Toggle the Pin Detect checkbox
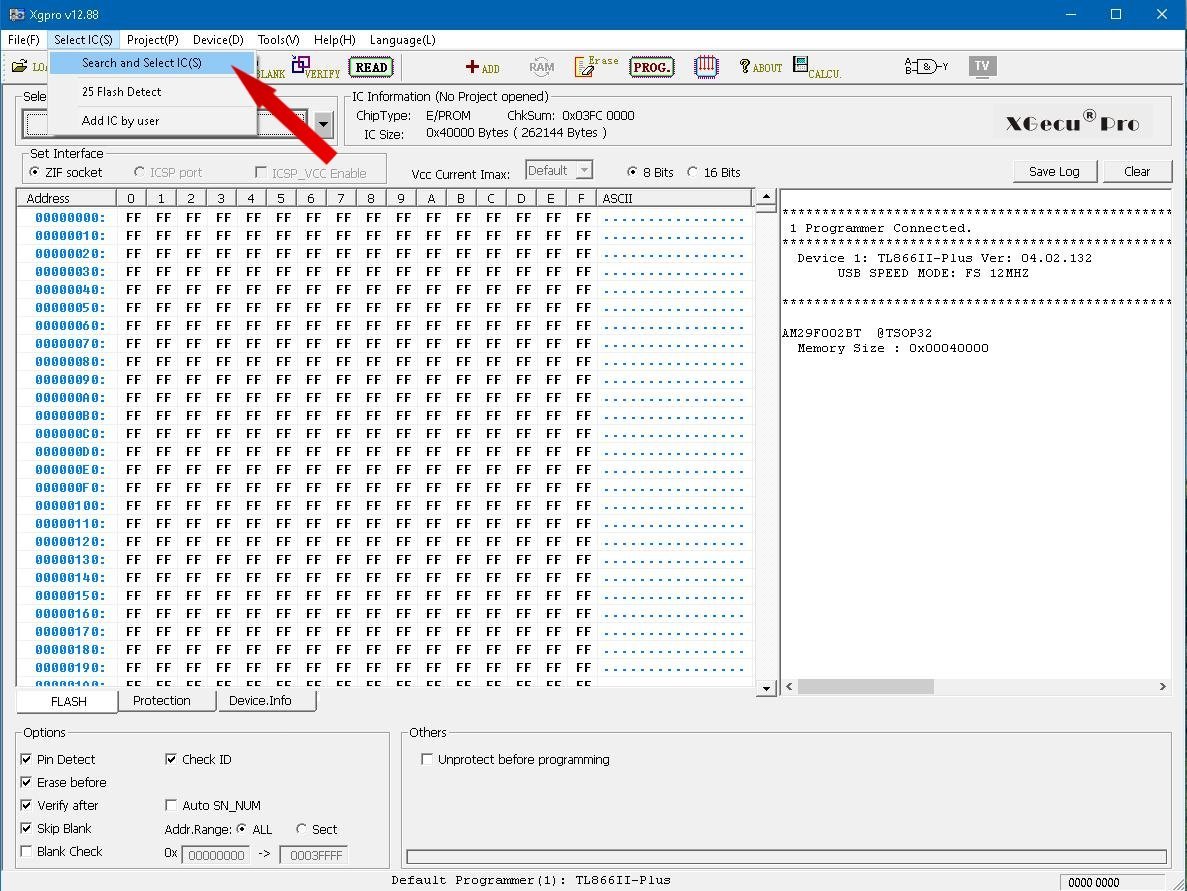 tap(26, 759)
